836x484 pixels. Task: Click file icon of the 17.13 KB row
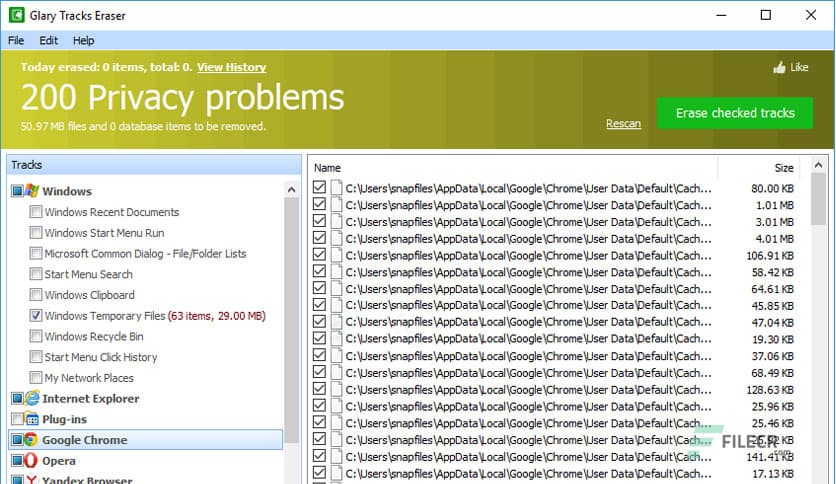coord(336,473)
